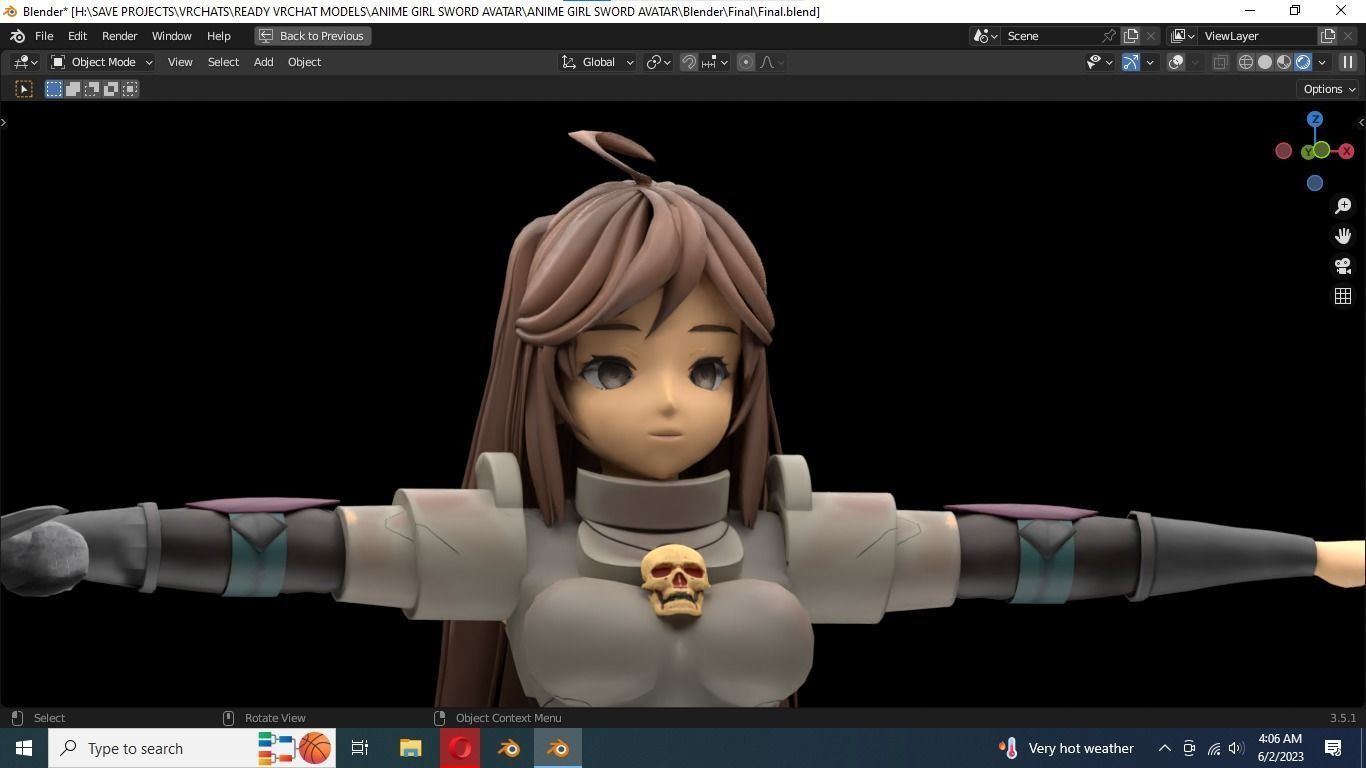Image resolution: width=1366 pixels, height=768 pixels.
Task: Click the Options button in viewport
Action: point(1327,89)
